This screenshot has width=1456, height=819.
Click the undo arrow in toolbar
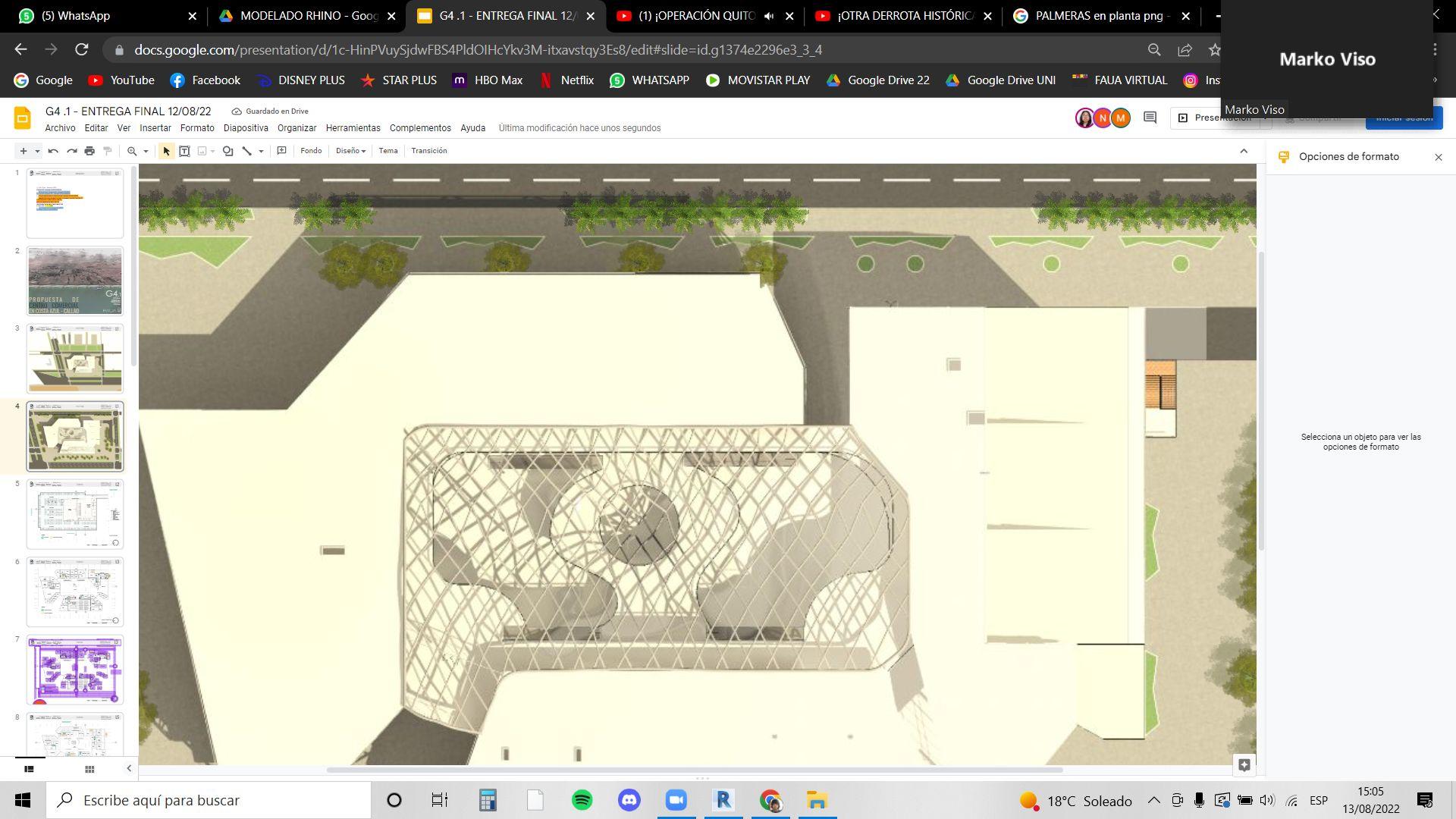(53, 151)
